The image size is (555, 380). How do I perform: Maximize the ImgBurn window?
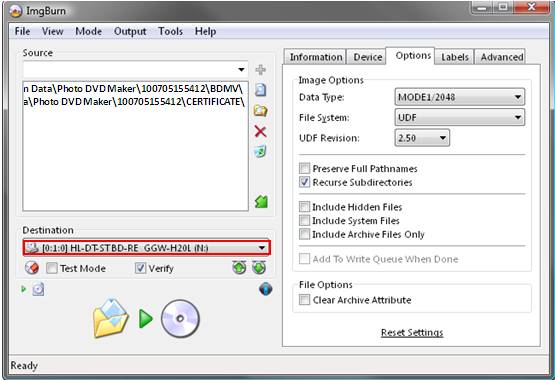[x=503, y=7]
